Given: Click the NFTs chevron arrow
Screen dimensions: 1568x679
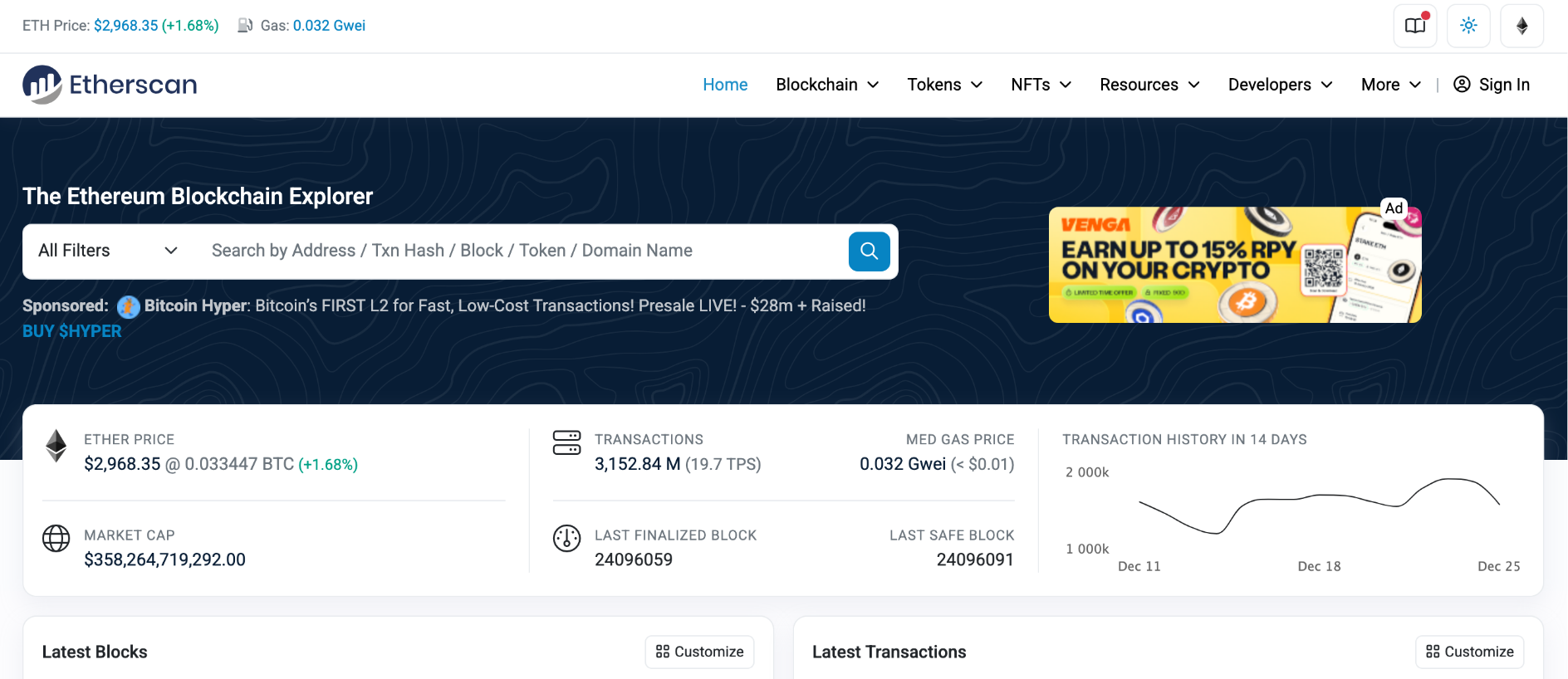Looking at the screenshot, I should [x=1066, y=85].
